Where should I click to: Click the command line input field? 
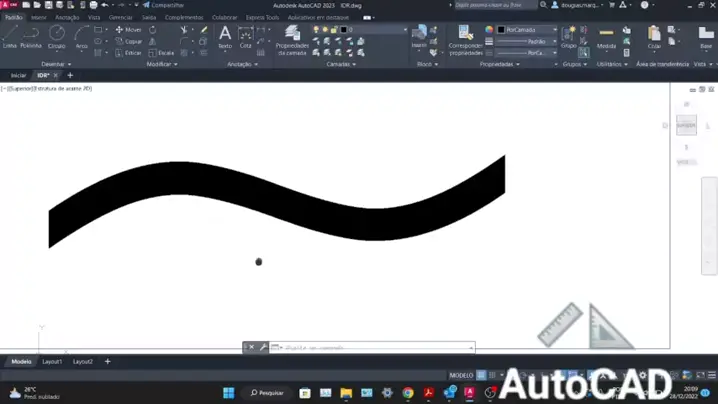[370, 348]
